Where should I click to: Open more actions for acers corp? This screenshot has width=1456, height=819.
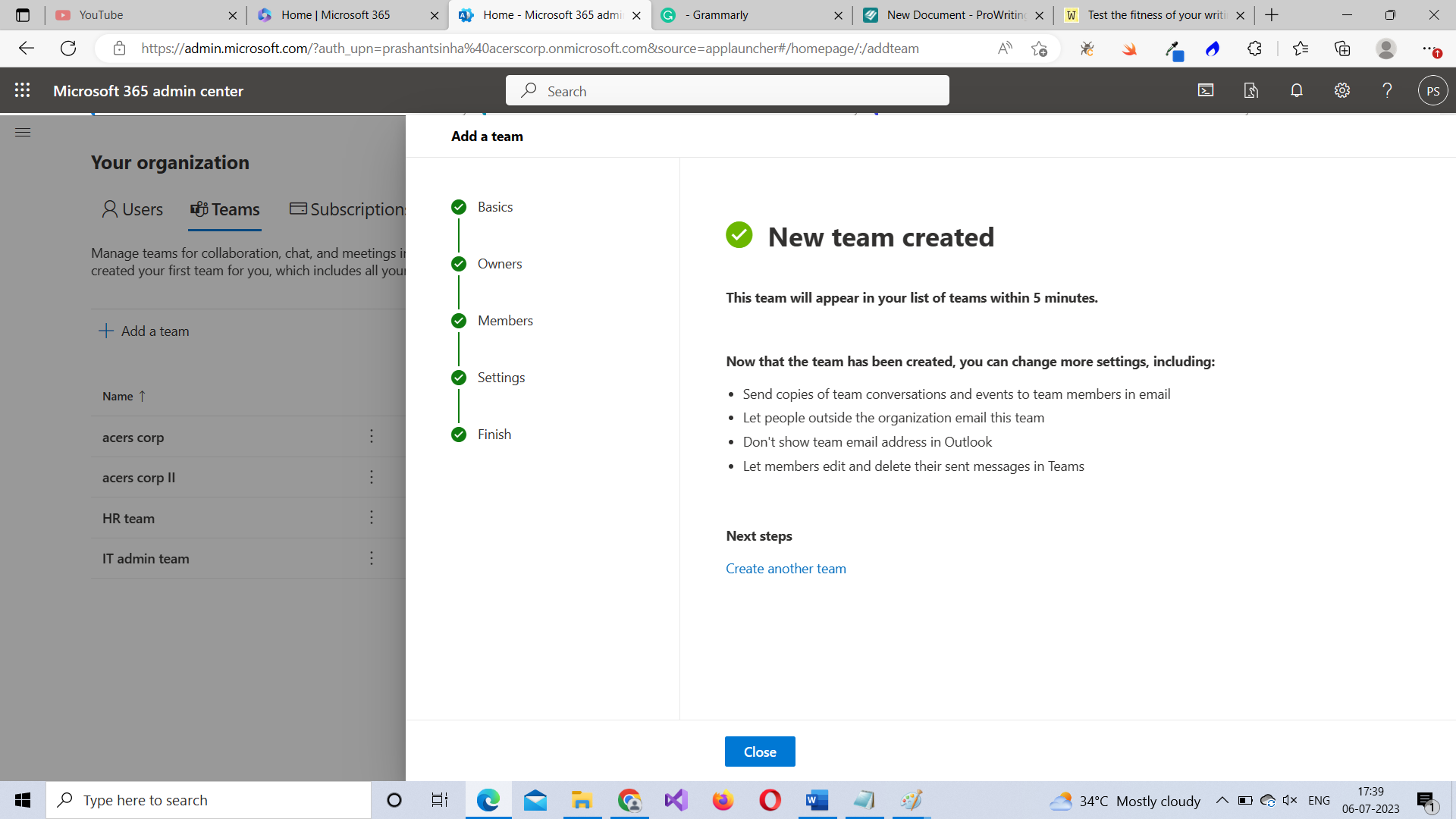pos(372,436)
